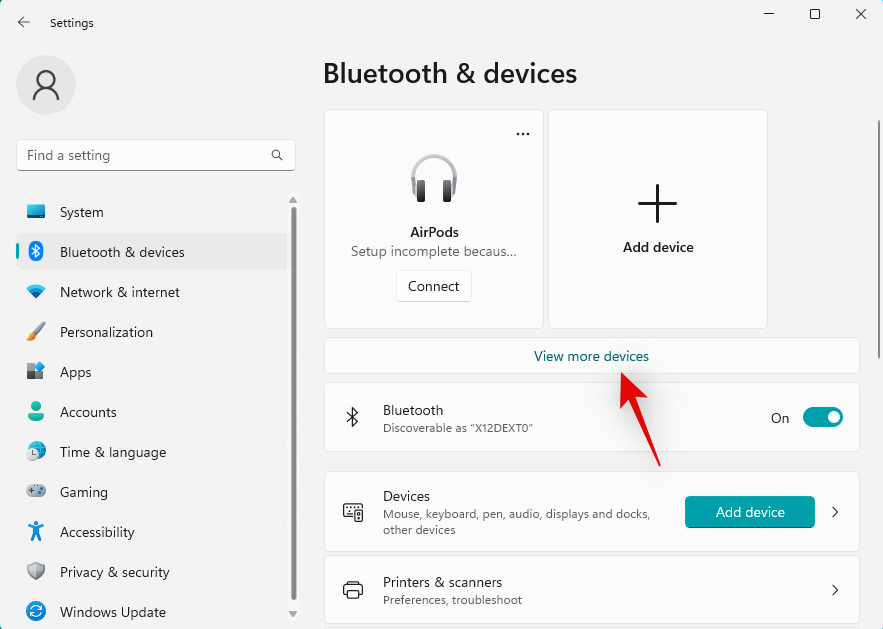Screen dimensions: 883x629
Task: Expand the Devices row chevron
Action: [x=835, y=512]
